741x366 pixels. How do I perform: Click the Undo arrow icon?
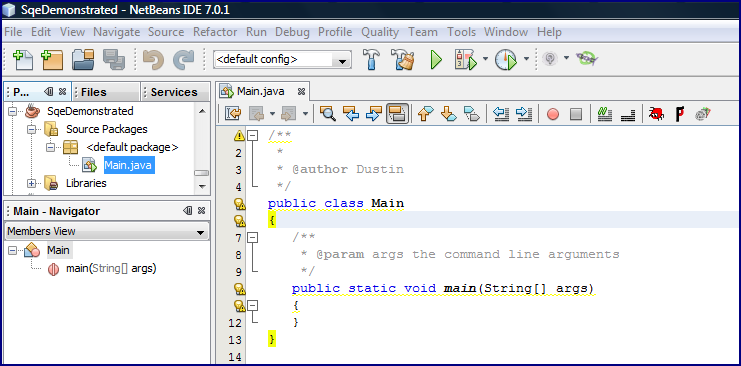(x=154, y=60)
